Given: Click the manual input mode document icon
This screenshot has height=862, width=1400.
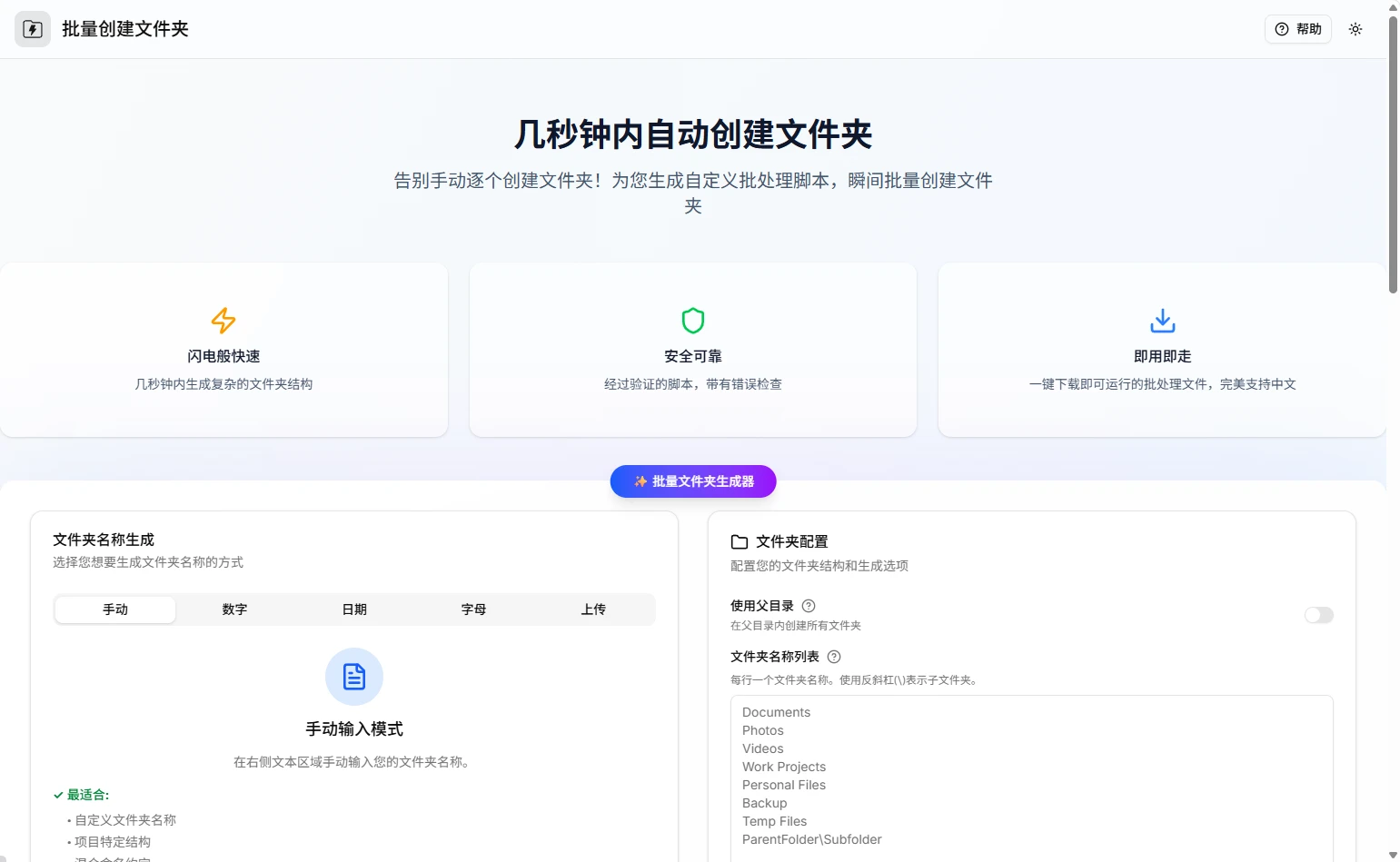Looking at the screenshot, I should tap(354, 677).
